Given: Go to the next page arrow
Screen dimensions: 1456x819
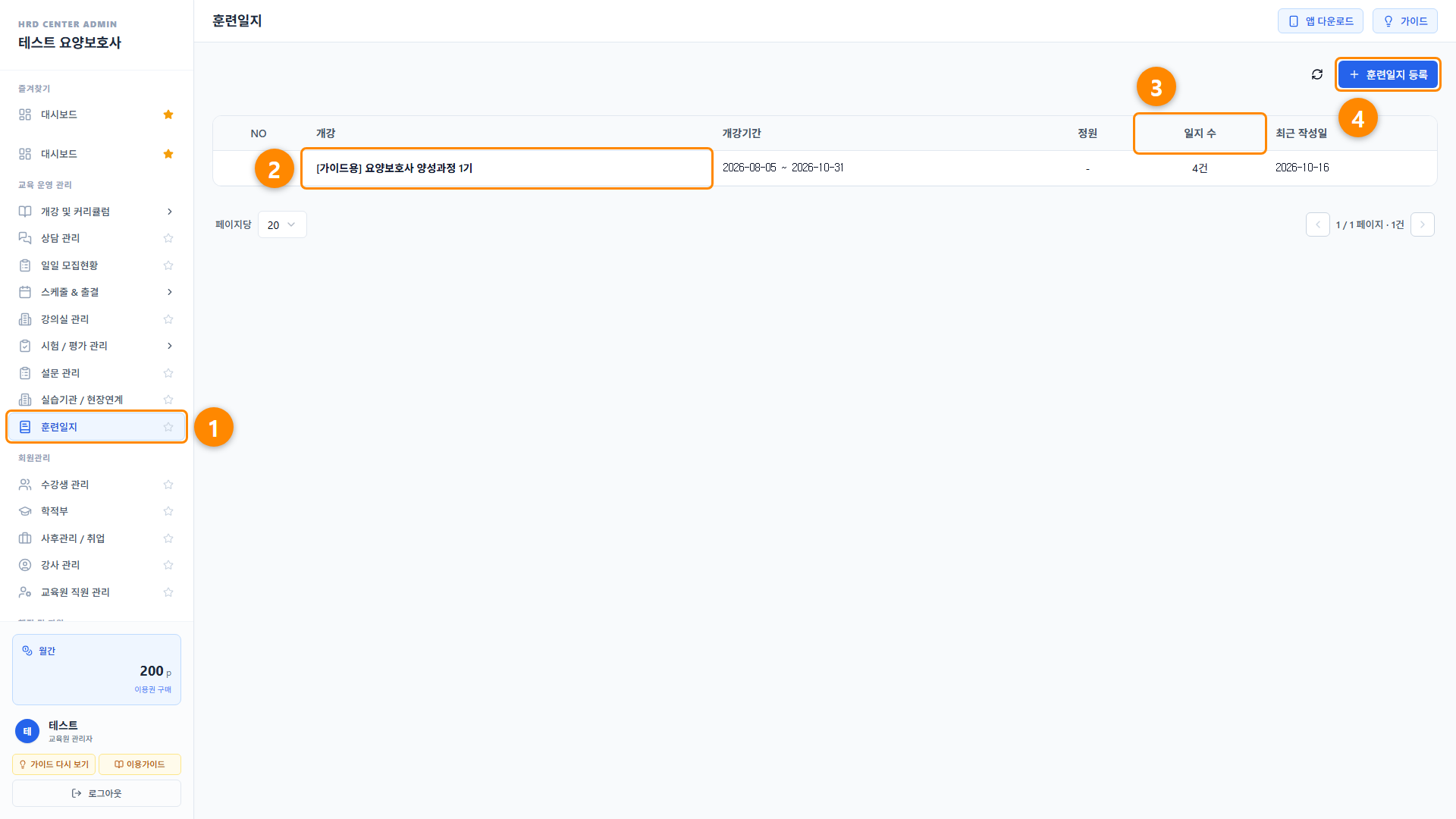Looking at the screenshot, I should [1423, 224].
